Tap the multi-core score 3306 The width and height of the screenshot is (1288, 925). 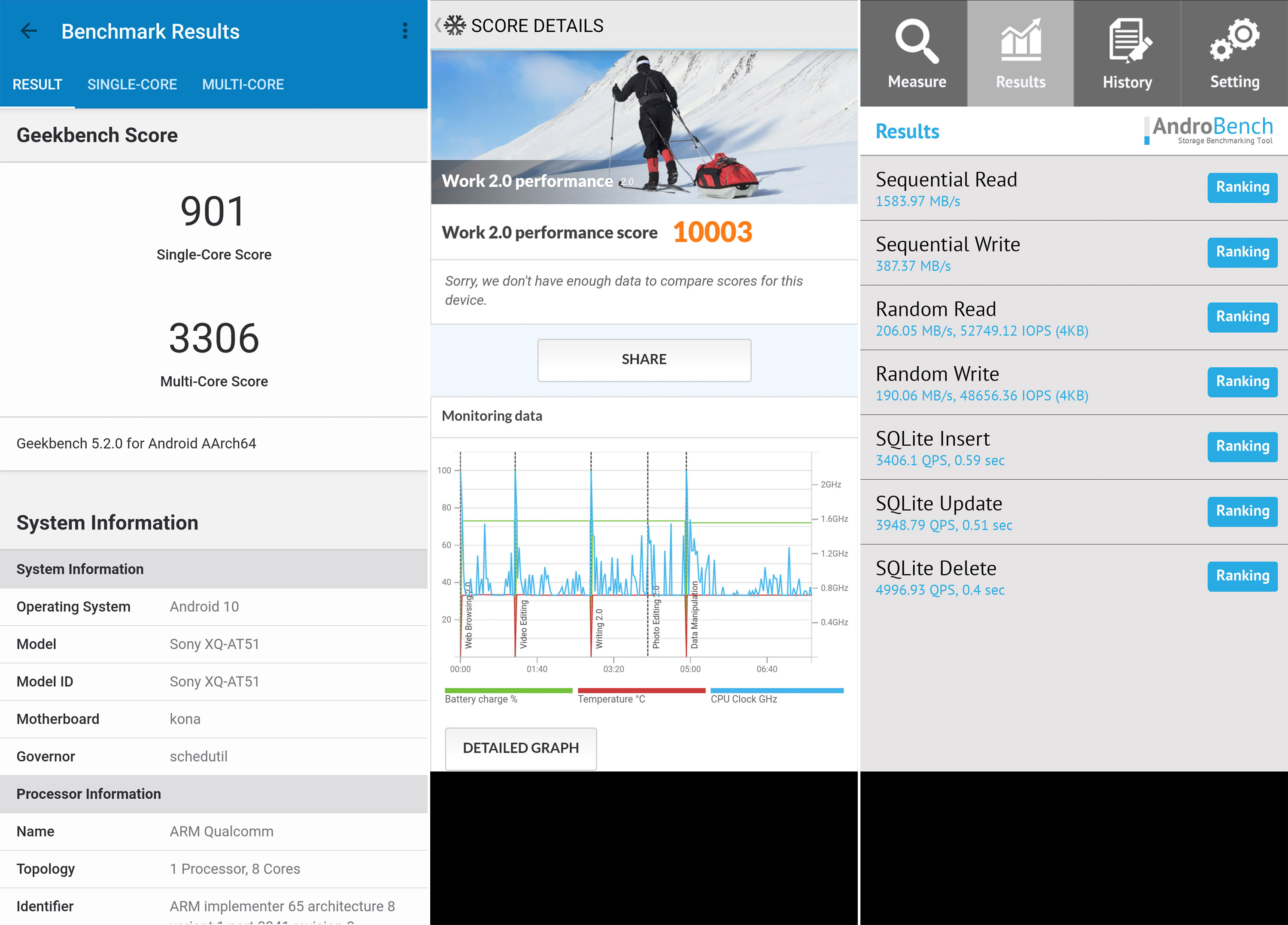pyautogui.click(x=213, y=339)
